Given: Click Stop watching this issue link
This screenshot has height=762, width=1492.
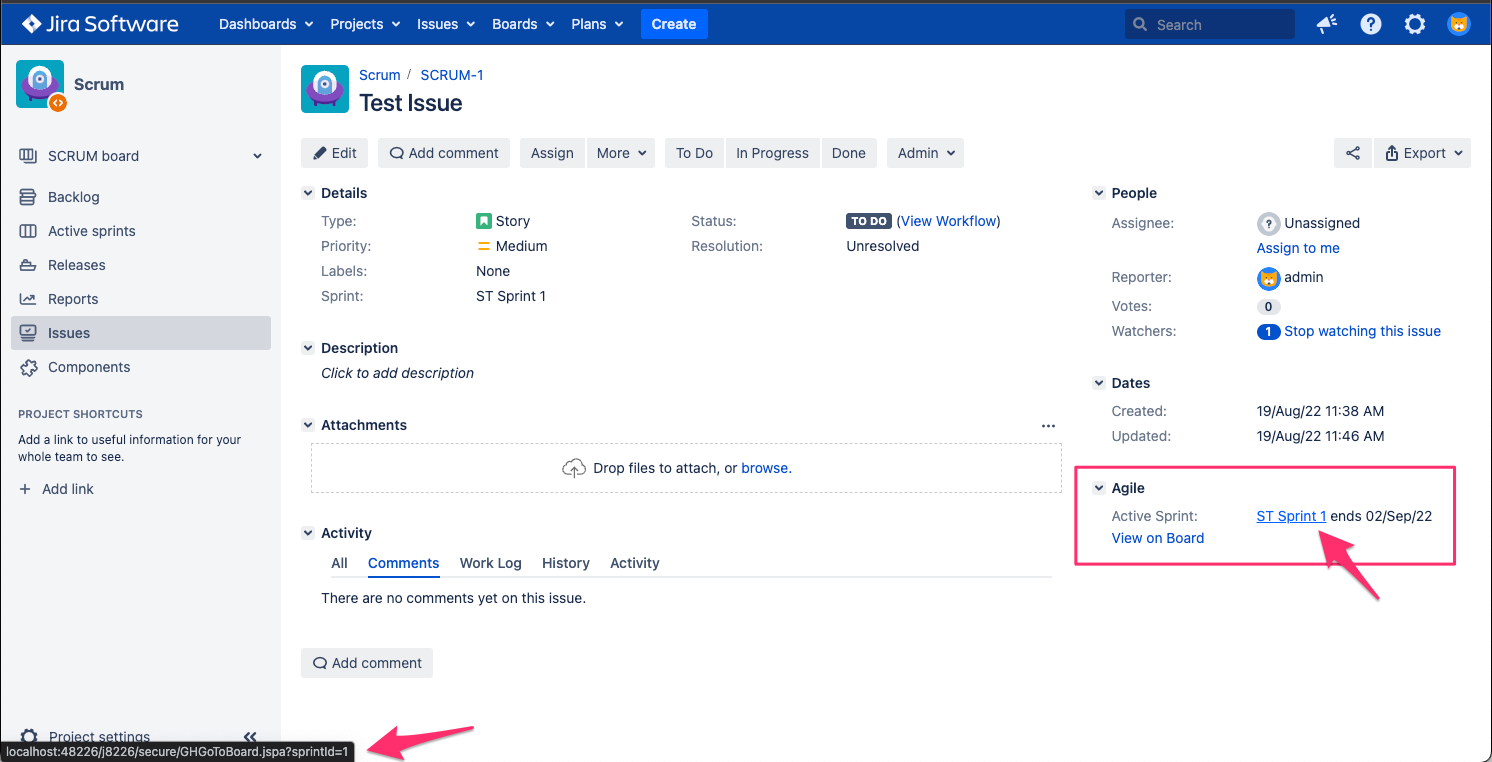Looking at the screenshot, I should point(1362,331).
